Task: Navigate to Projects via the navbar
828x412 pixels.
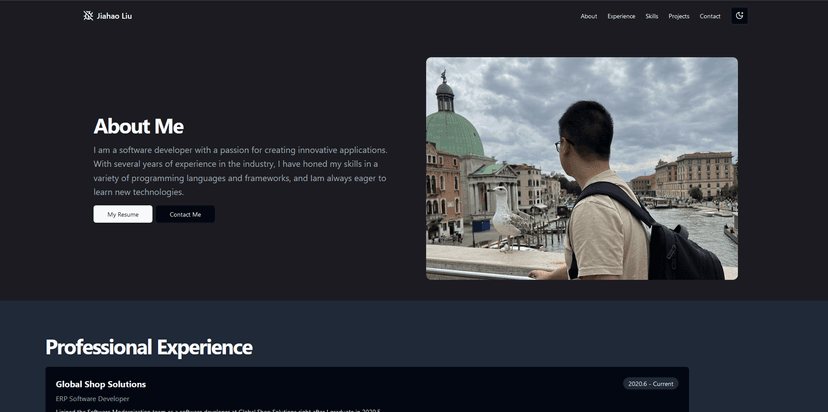Action: (x=679, y=16)
